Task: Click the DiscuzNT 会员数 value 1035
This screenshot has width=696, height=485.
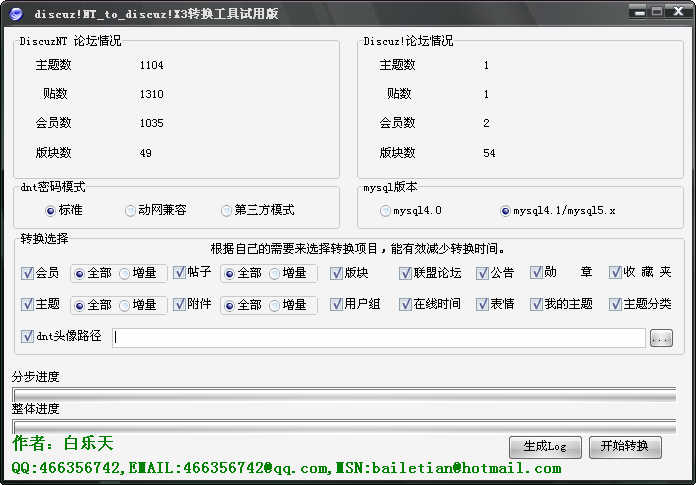Action: 151,123
